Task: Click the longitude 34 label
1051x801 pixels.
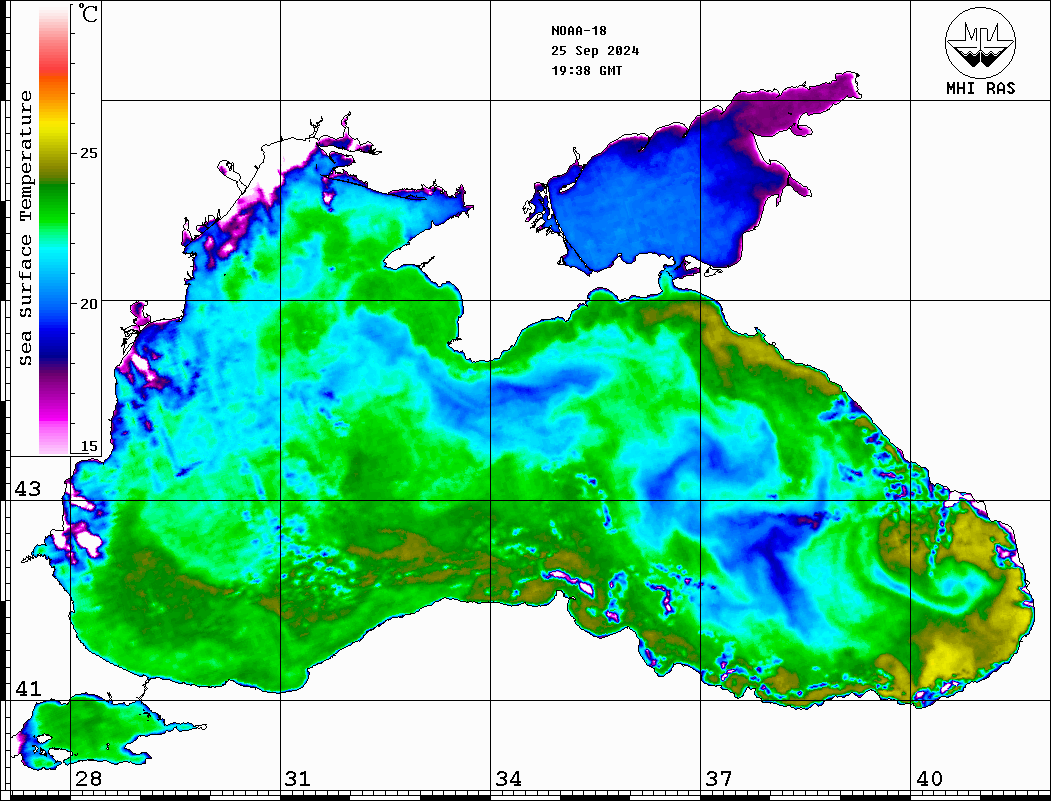Action: pos(507,779)
